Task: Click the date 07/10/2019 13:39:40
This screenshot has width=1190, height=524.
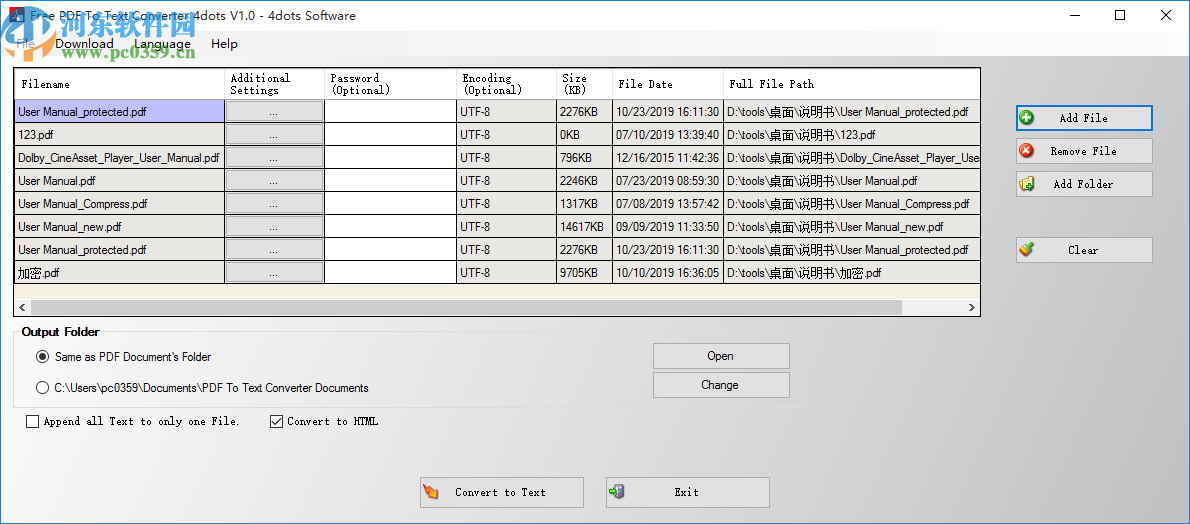Action: 668,134
